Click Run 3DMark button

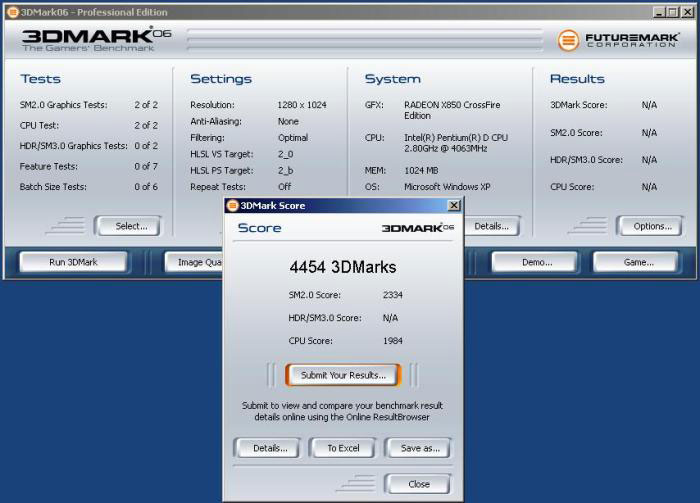(x=73, y=262)
